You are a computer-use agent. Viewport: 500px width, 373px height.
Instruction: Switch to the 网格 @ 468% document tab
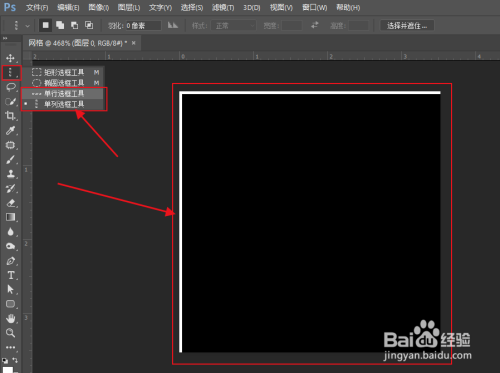(x=78, y=43)
